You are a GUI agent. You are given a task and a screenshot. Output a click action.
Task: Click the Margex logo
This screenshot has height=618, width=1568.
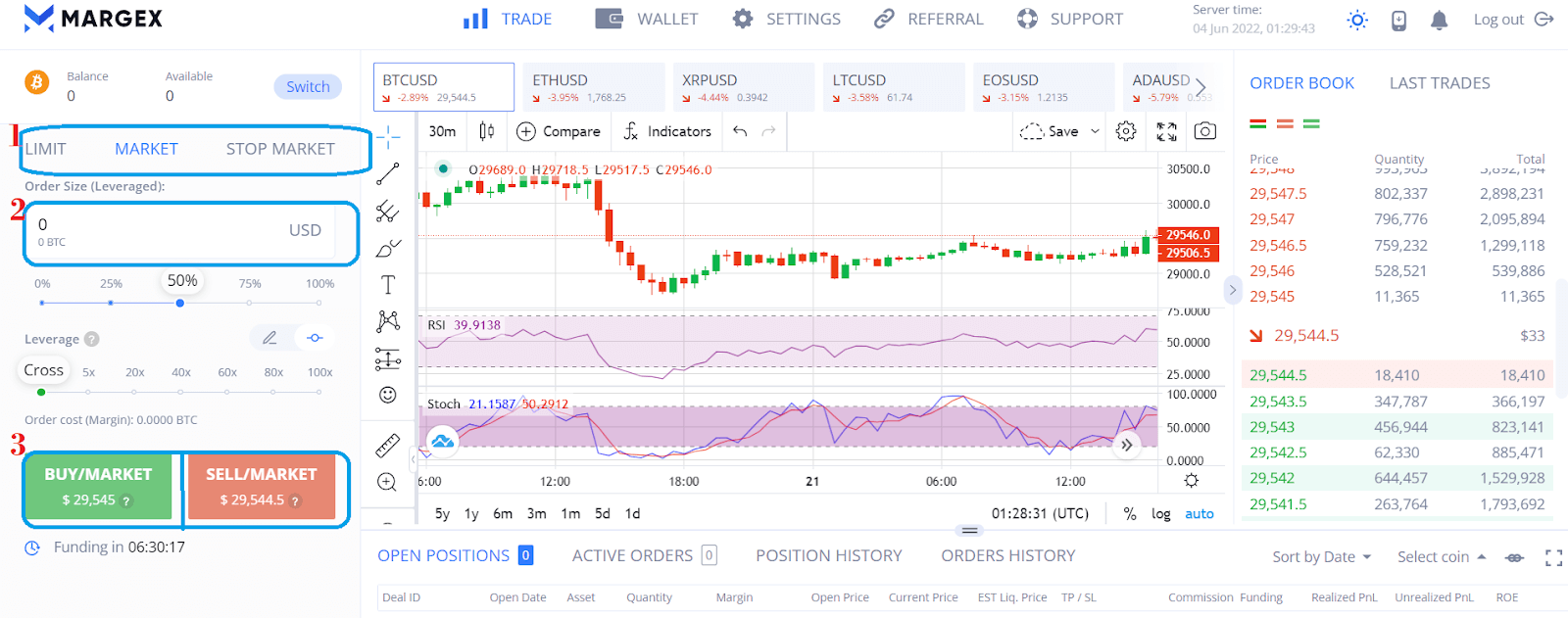click(x=93, y=19)
